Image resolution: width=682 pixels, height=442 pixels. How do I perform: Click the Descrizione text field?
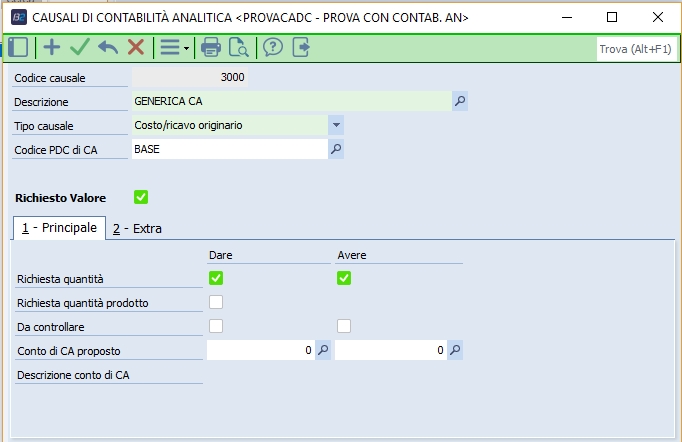pos(290,100)
